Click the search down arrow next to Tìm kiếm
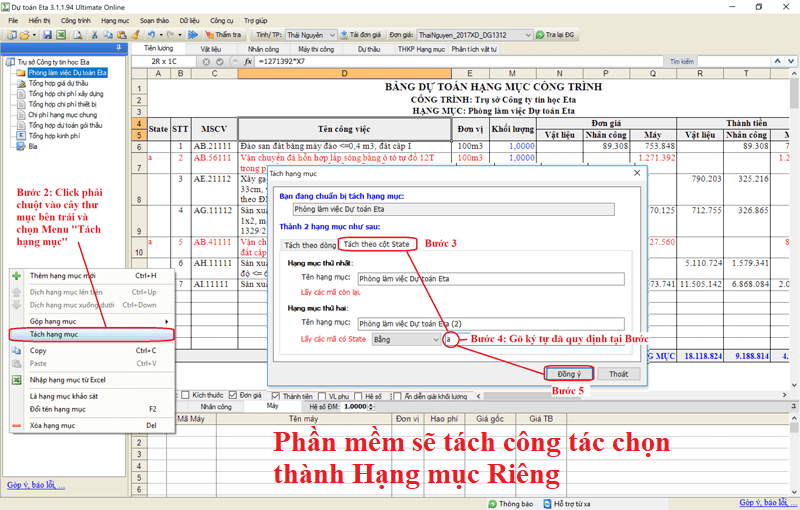 pos(791,61)
